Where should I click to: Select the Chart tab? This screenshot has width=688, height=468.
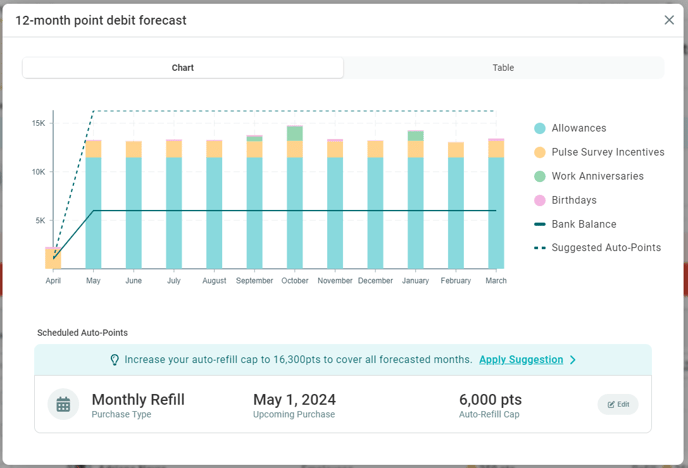(183, 68)
